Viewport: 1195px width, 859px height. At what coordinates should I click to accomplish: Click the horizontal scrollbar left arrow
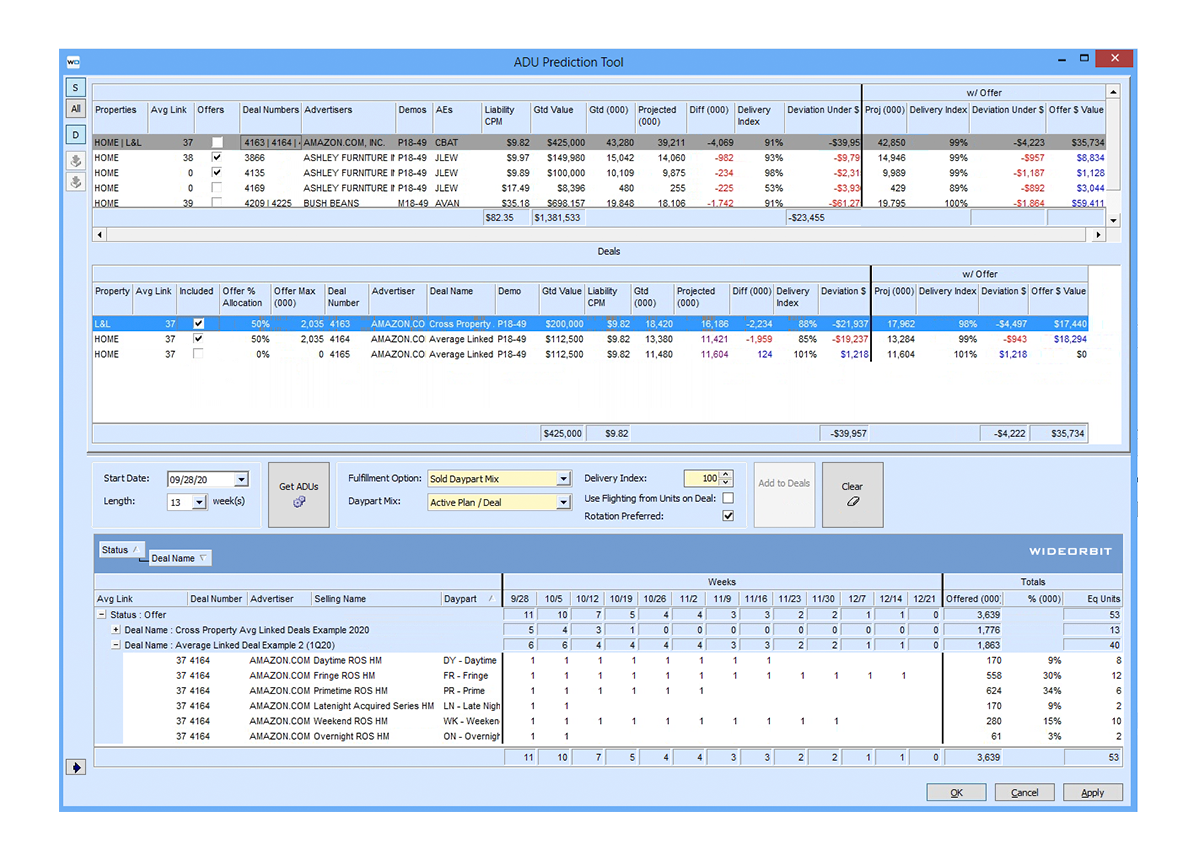coord(99,235)
